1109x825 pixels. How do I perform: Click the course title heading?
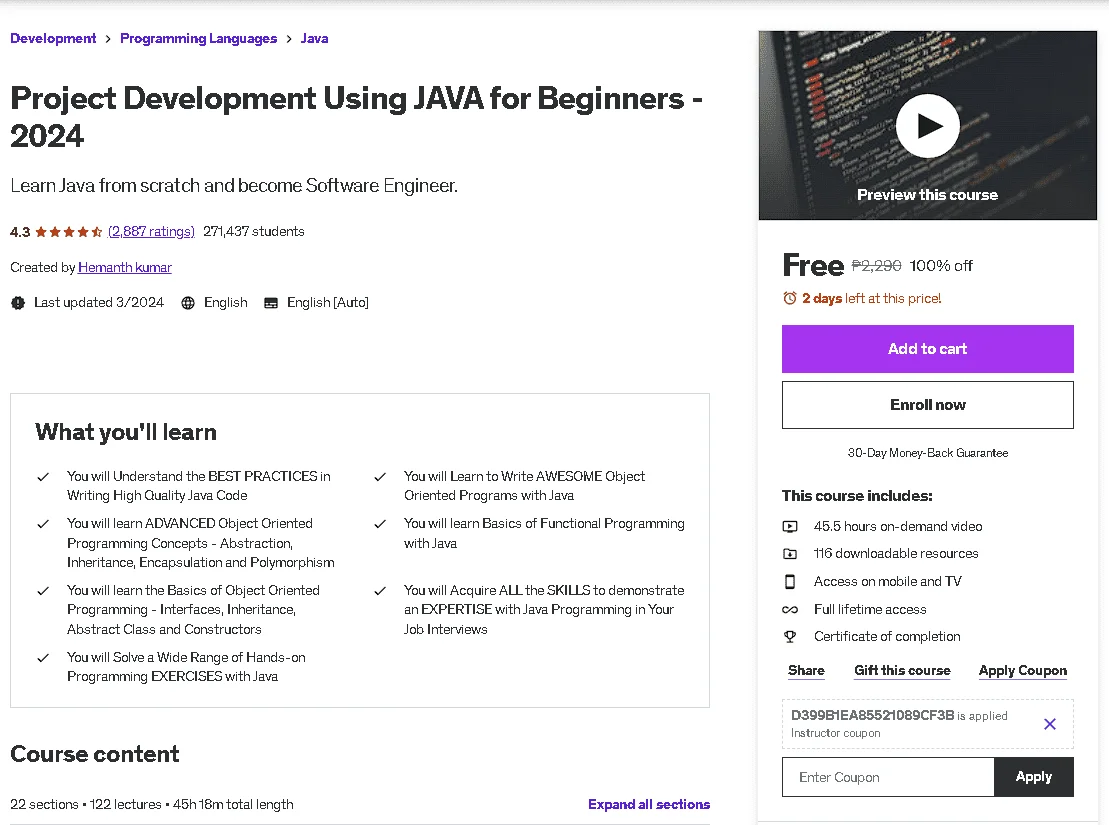[356, 117]
